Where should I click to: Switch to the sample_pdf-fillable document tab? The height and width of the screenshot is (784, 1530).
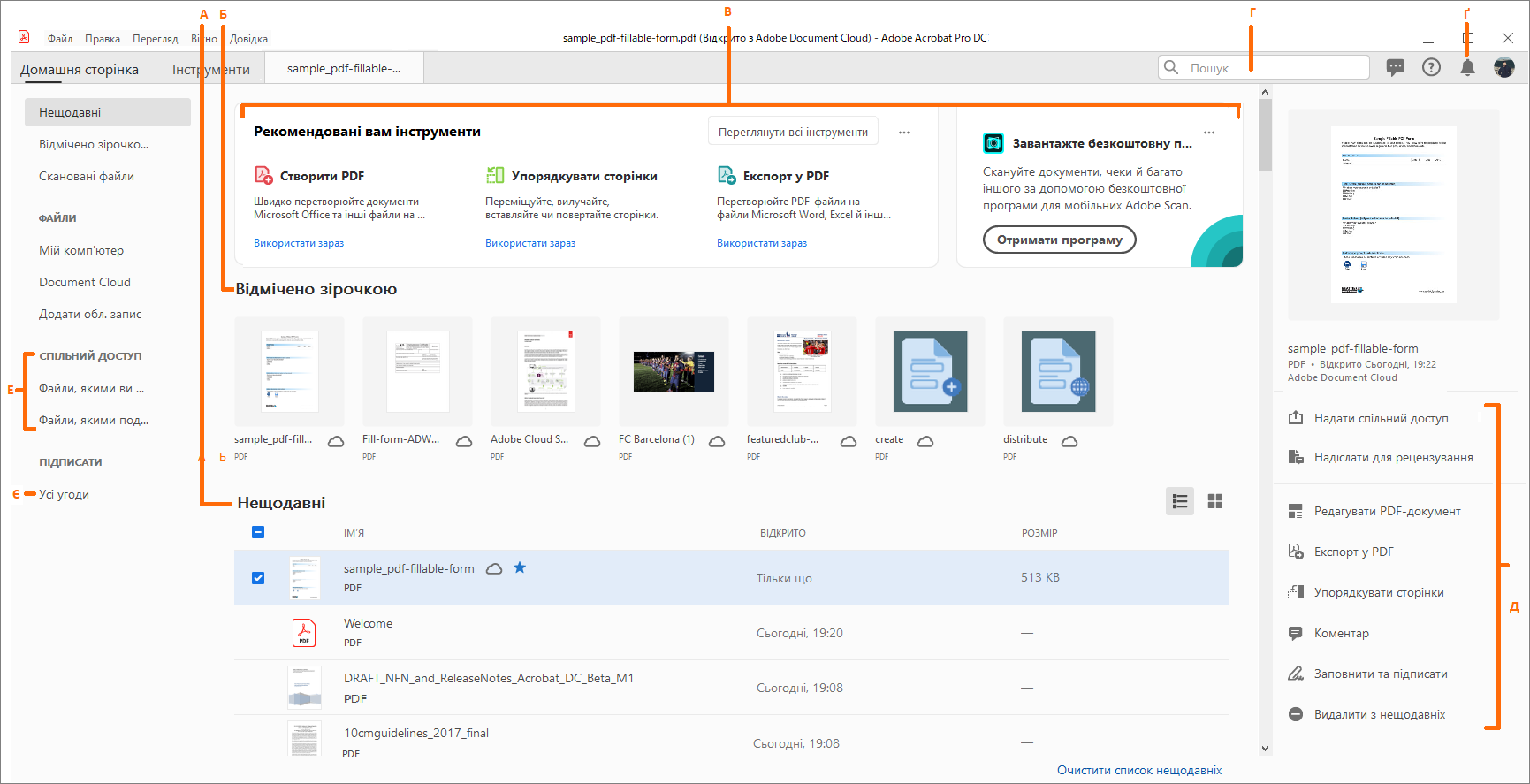[344, 68]
